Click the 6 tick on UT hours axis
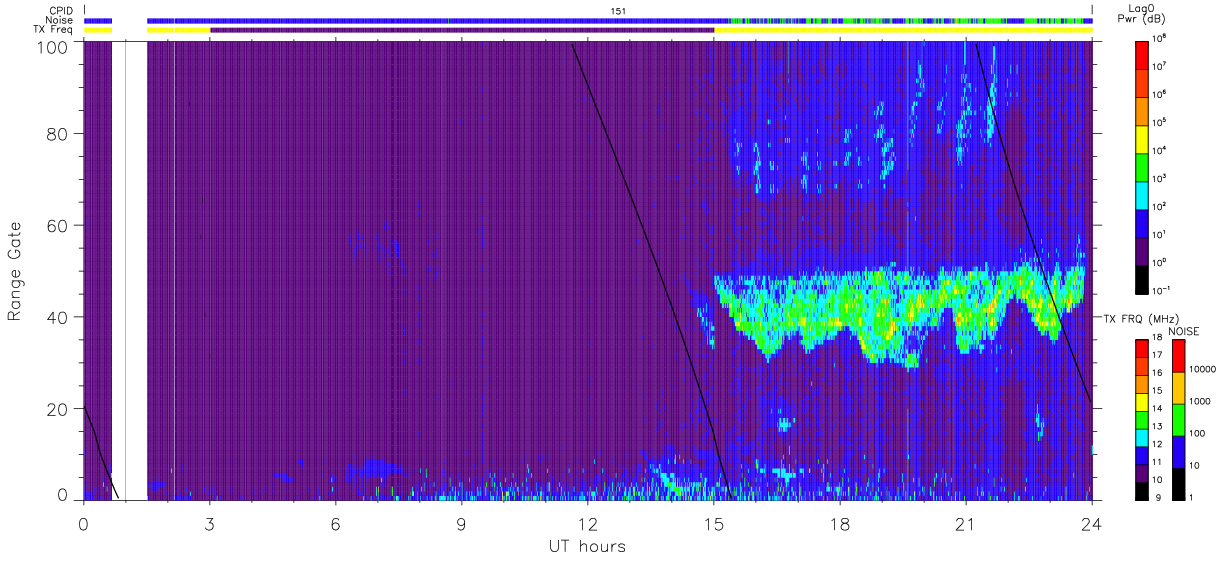Screen dimensions: 1228x567 click(x=336, y=523)
